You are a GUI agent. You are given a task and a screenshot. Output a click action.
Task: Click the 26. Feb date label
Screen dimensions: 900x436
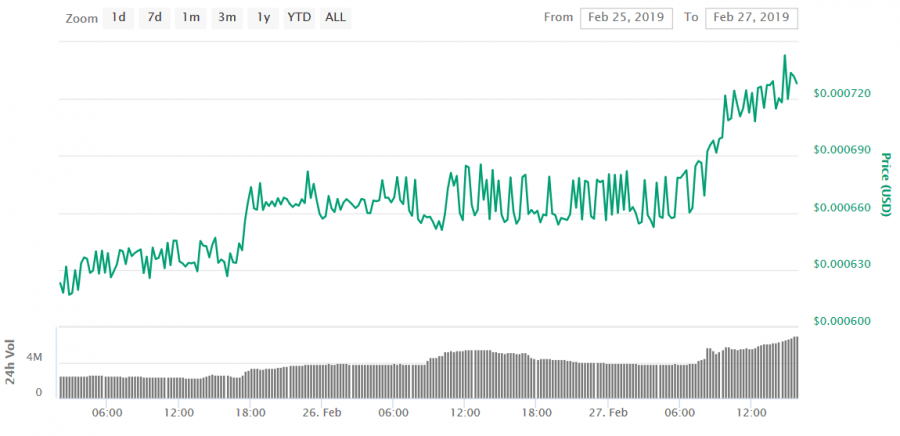click(x=321, y=412)
